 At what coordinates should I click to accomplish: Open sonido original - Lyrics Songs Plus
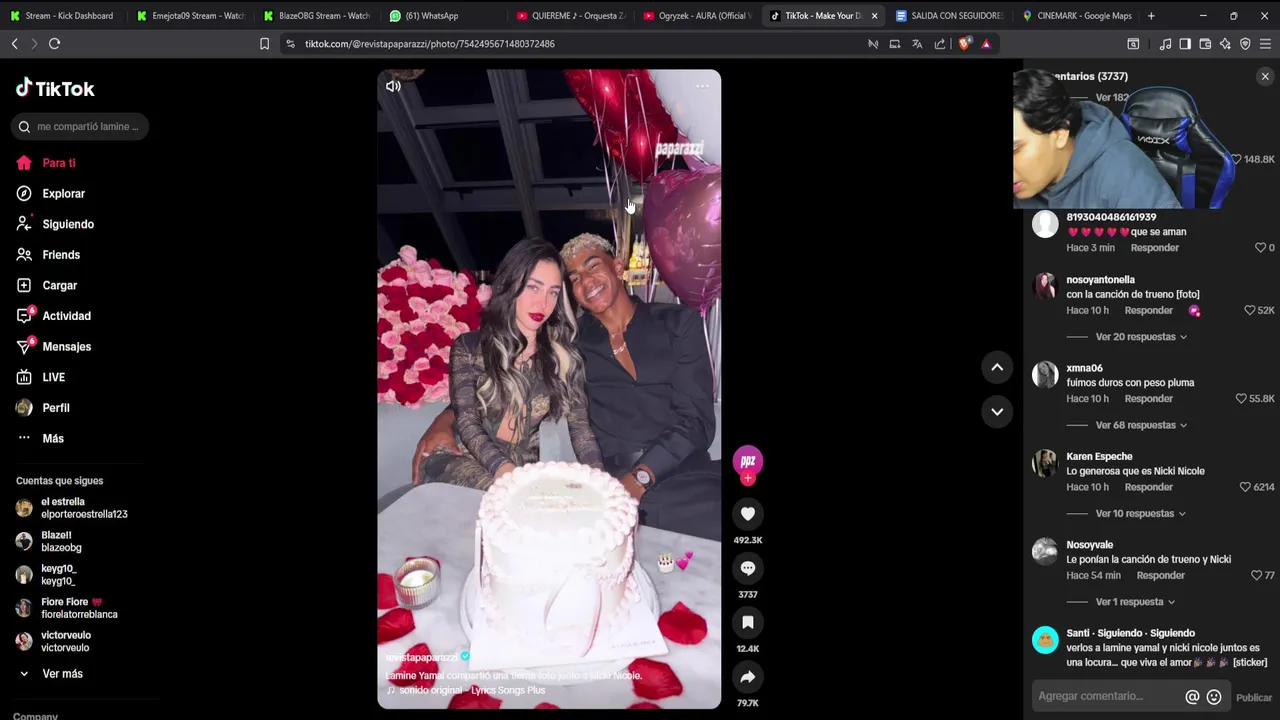pyautogui.click(x=472, y=690)
